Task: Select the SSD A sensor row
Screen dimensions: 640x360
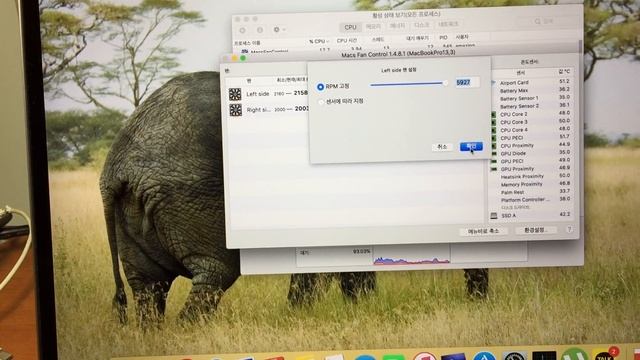Action: pos(531,215)
